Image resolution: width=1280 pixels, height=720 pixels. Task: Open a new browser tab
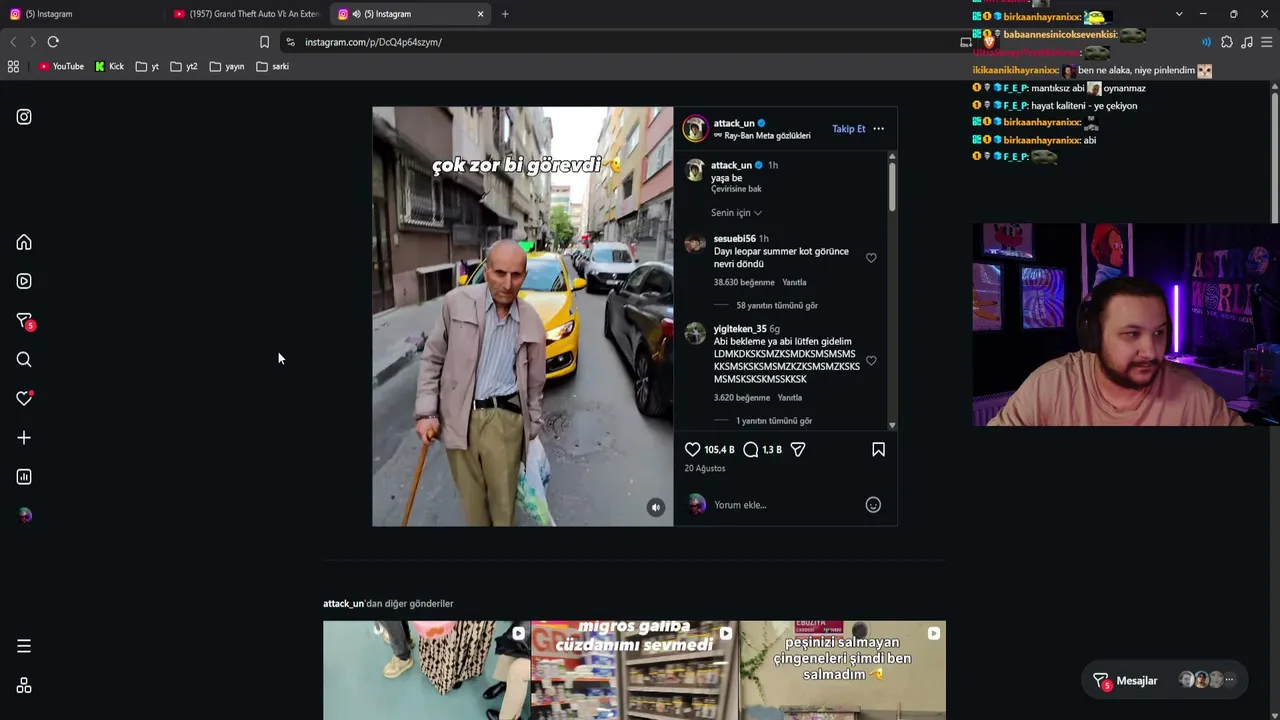[x=505, y=14]
